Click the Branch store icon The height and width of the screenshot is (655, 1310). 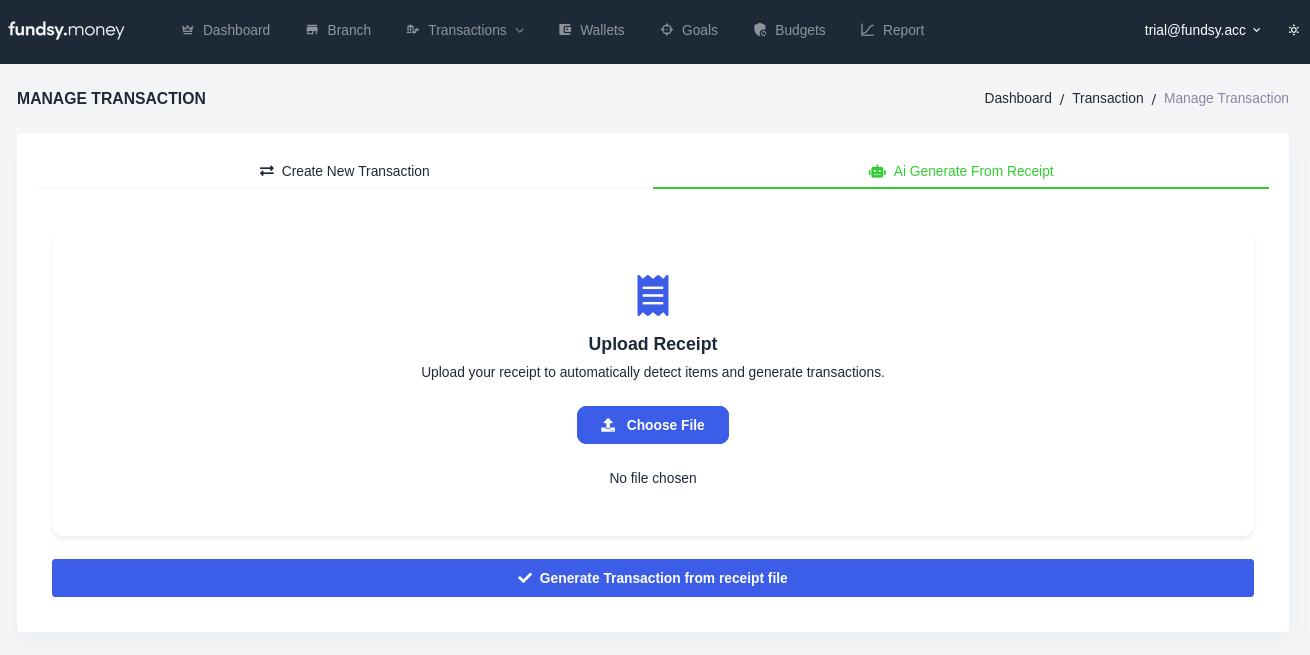point(312,30)
